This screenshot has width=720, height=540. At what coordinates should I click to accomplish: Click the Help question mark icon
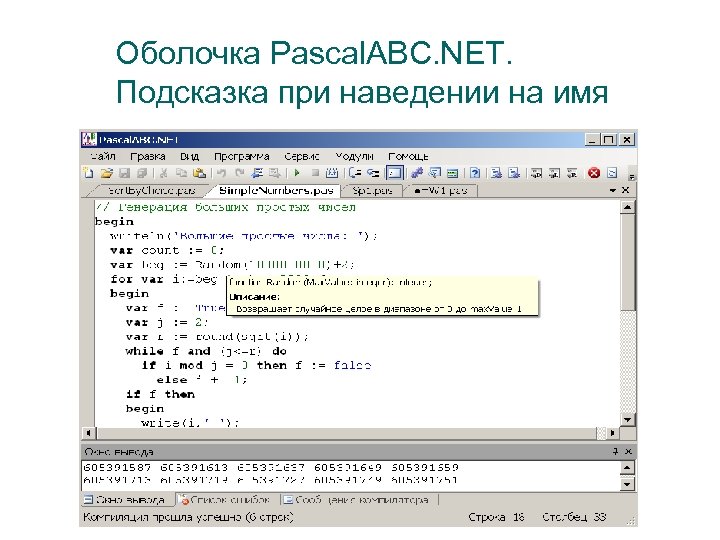tap(475, 173)
